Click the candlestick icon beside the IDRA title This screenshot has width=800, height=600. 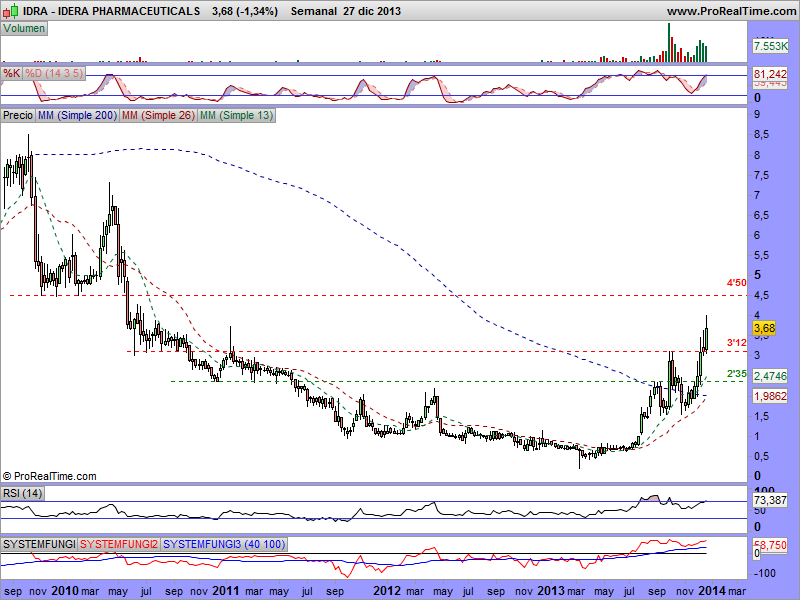click(x=11, y=10)
